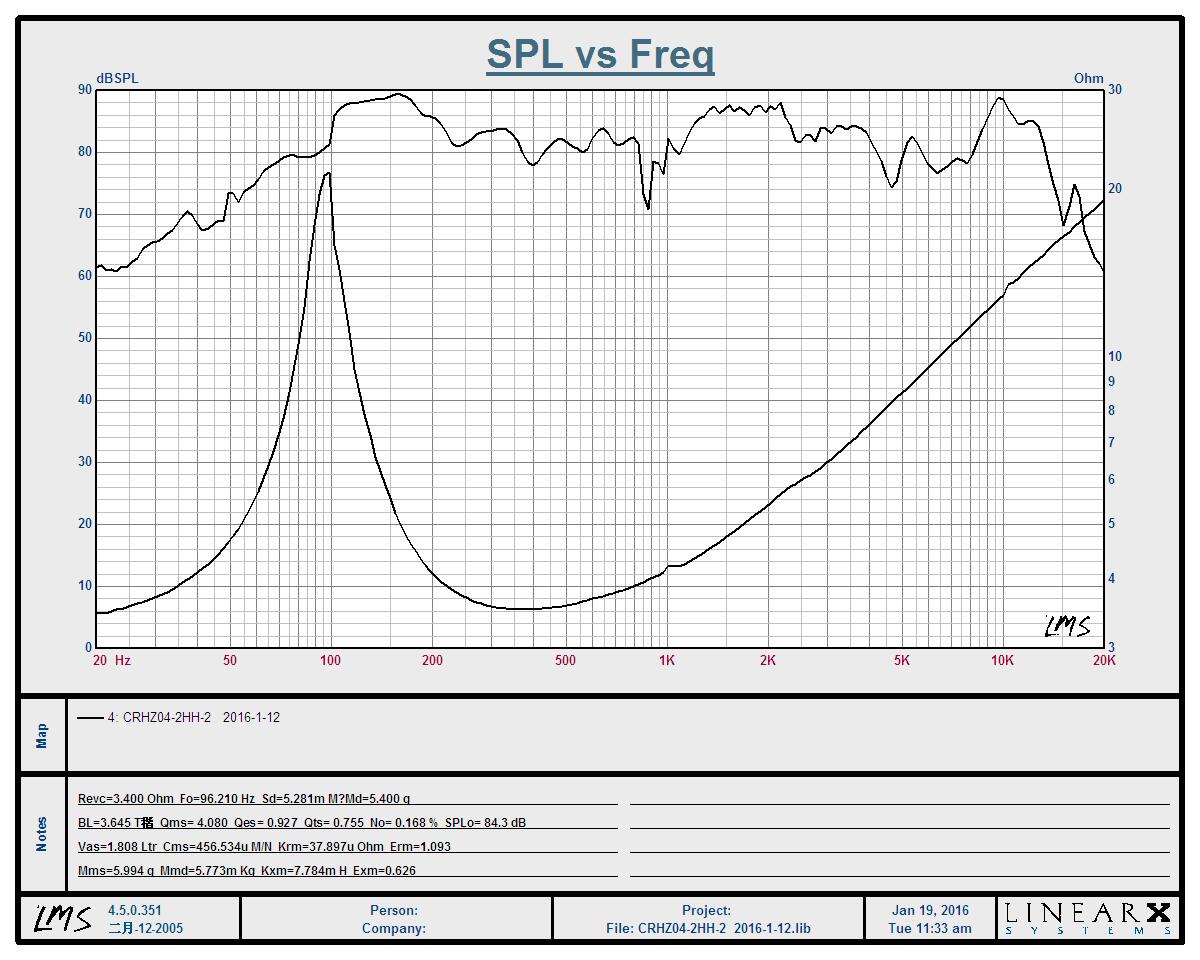Click the dBSPL left axis label
Viewport: 1200px width, 960px height.
[x=117, y=78]
